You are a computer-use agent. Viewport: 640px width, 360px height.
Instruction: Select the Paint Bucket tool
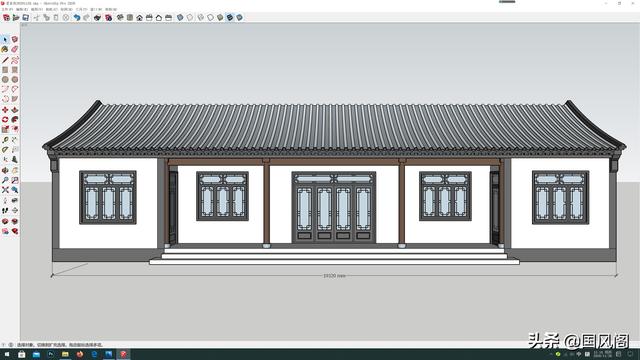click(5, 49)
